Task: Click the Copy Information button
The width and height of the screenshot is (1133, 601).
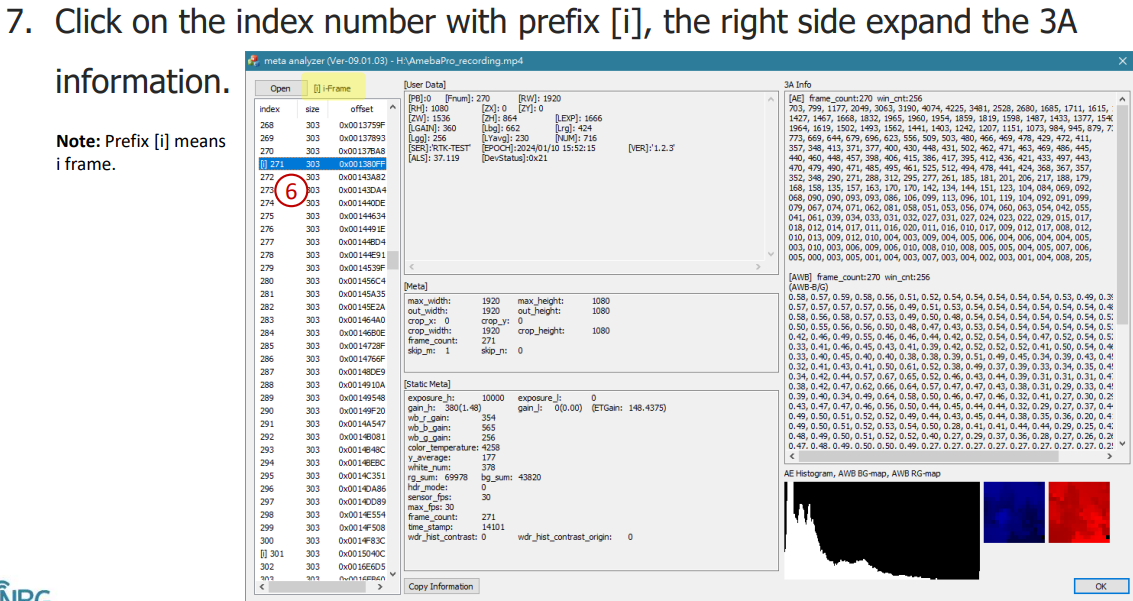Action: click(441, 586)
